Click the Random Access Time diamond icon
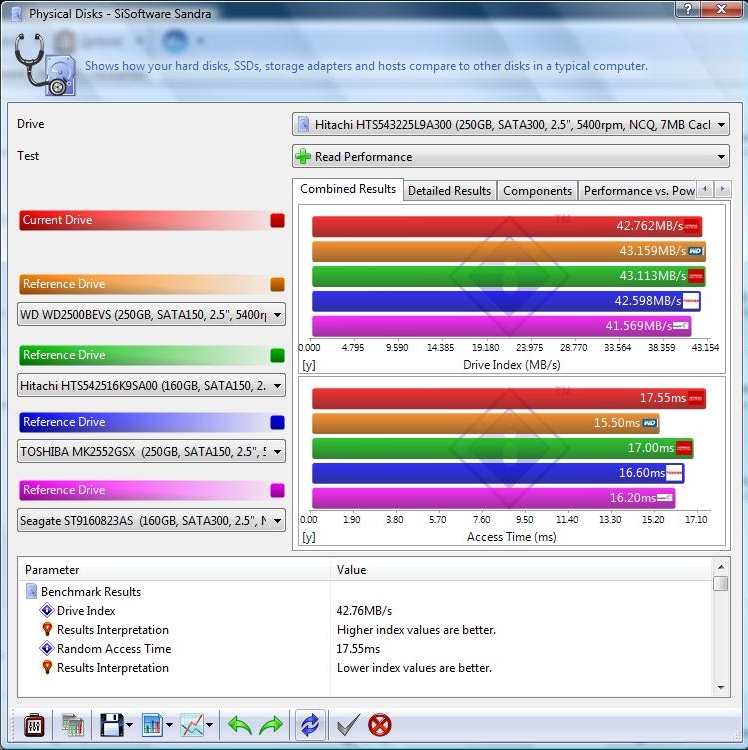 (47, 648)
